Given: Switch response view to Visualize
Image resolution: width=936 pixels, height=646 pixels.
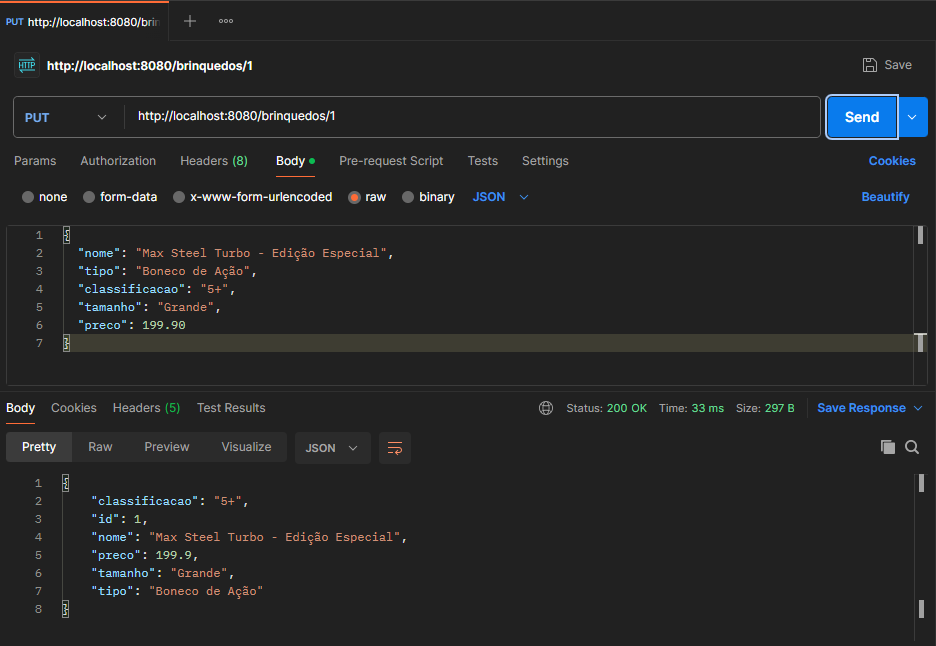Looking at the screenshot, I should [246, 447].
